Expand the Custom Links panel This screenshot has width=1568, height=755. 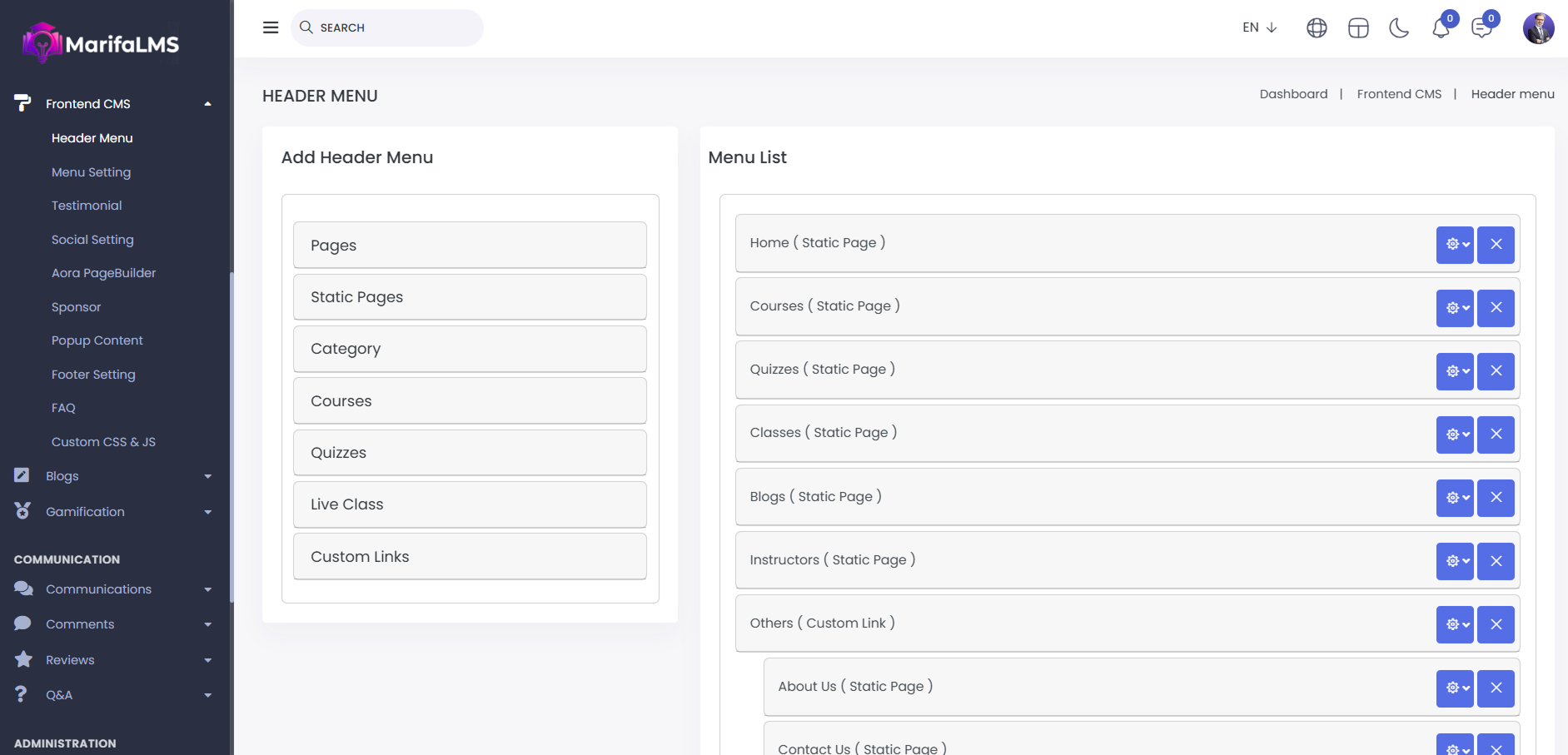470,557
